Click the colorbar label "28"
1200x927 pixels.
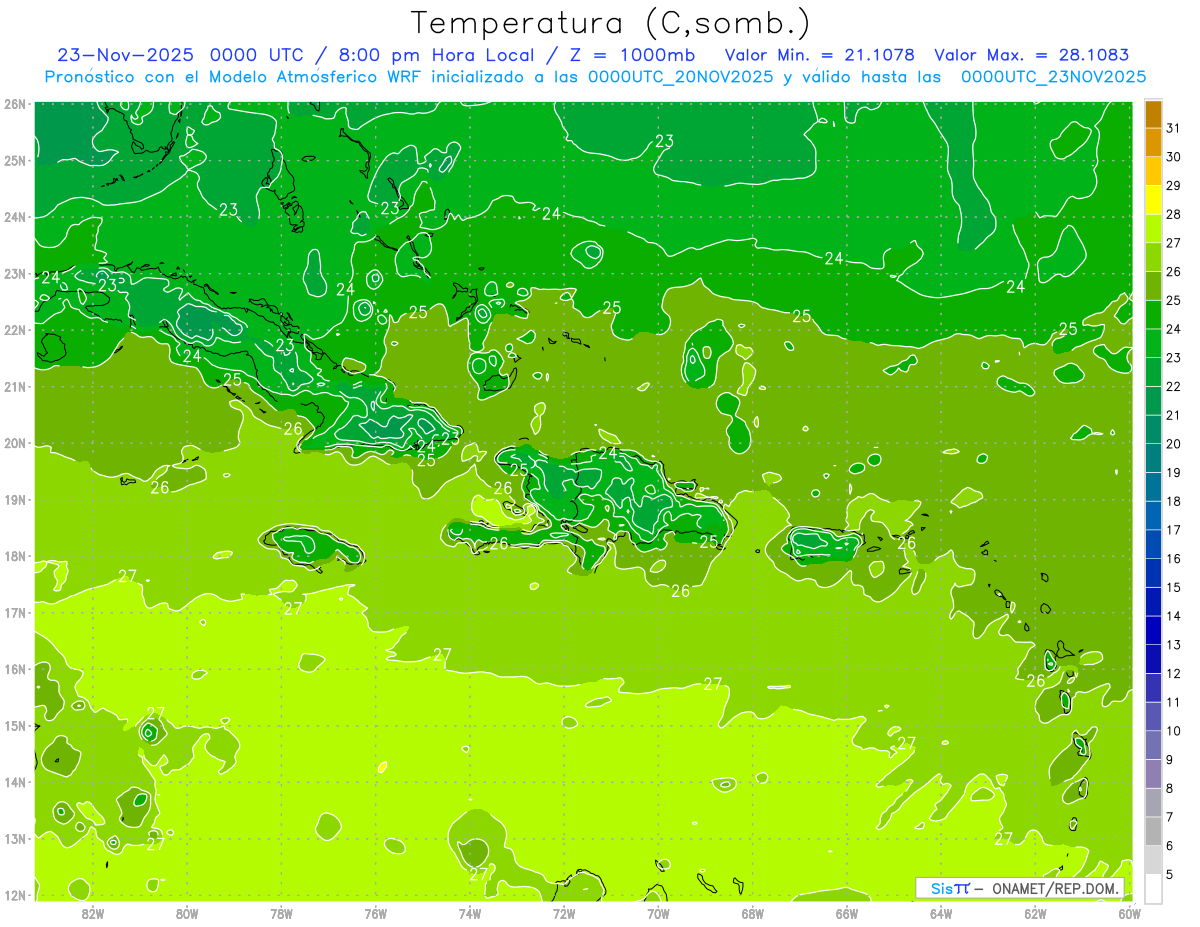pos(1174,214)
